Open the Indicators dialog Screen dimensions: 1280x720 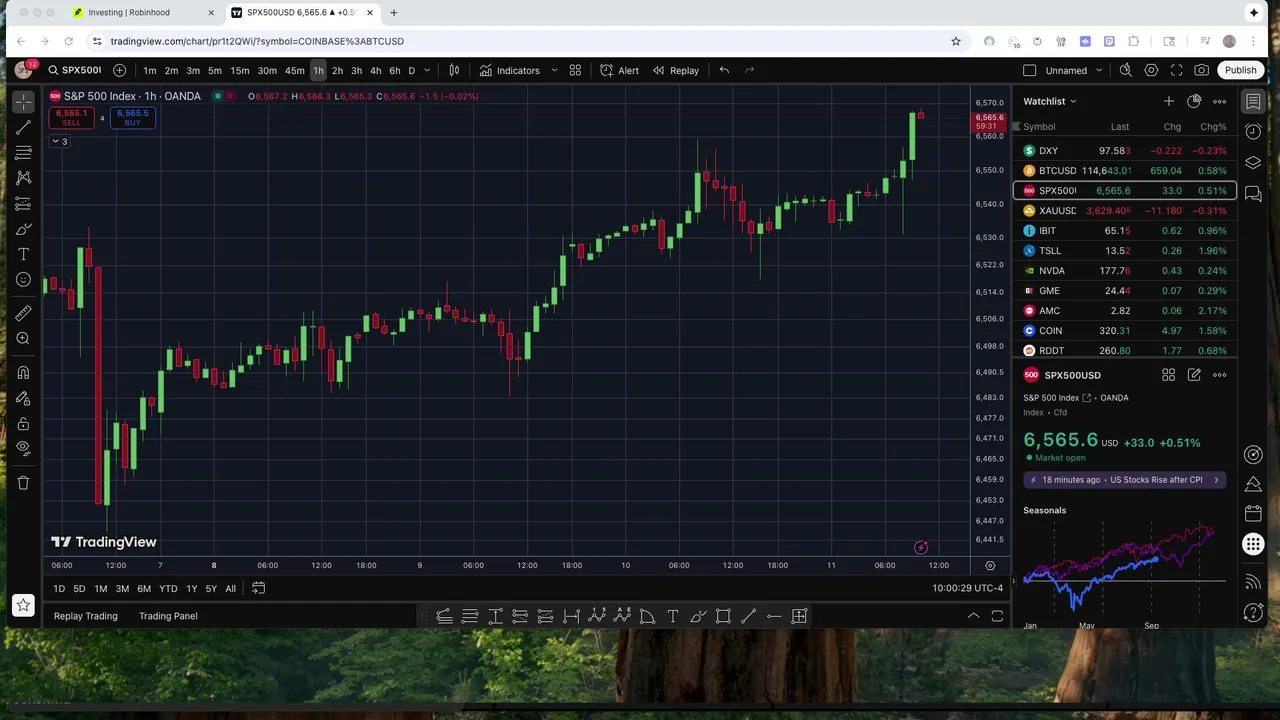coord(509,70)
